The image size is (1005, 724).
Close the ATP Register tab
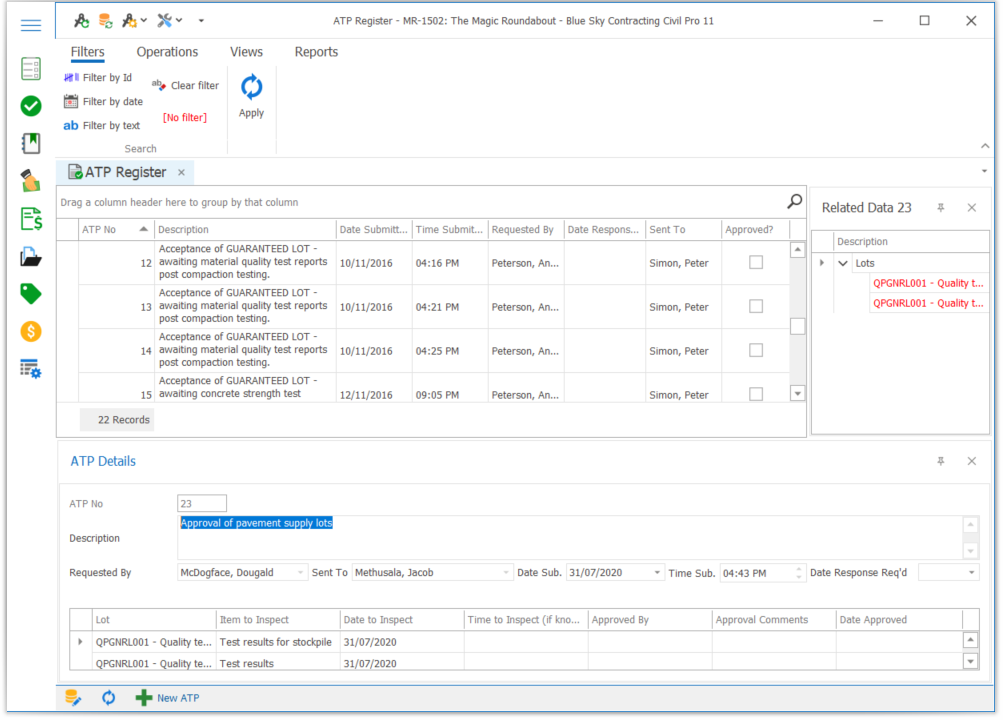[181, 172]
